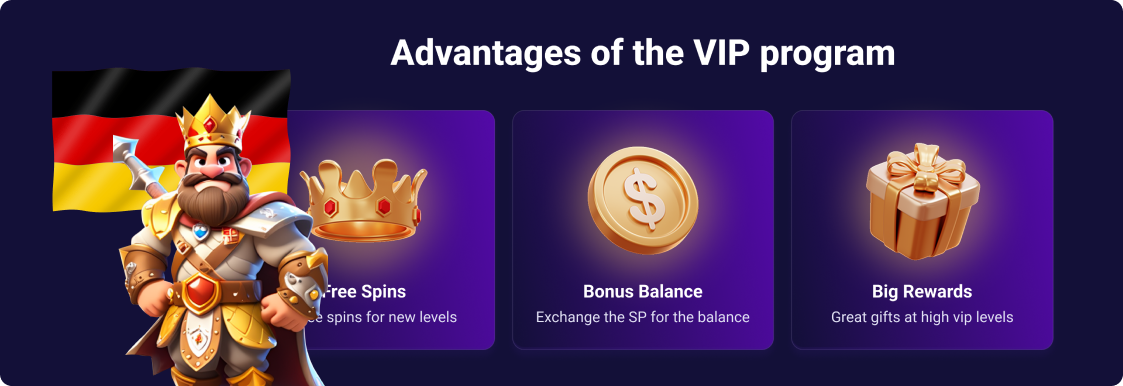1123x386 pixels.
Task: Click the golden crown icon
Action: 364,201
